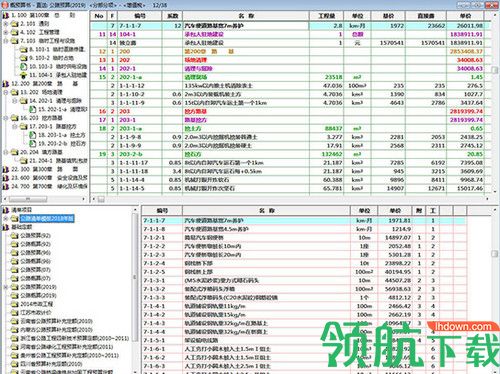Click the book icon of 清单项目 root

pyautogui.click(x=6, y=210)
